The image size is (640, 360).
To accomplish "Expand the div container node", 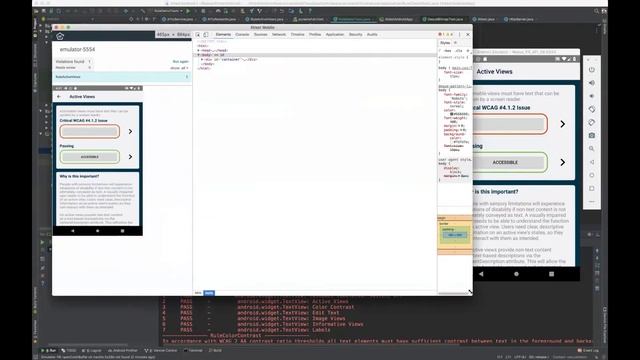I will click(x=202, y=60).
